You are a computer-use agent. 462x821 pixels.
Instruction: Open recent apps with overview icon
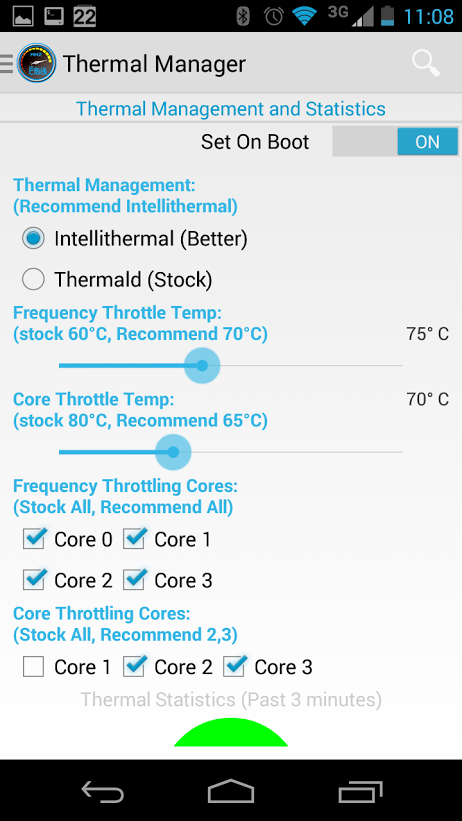360,791
